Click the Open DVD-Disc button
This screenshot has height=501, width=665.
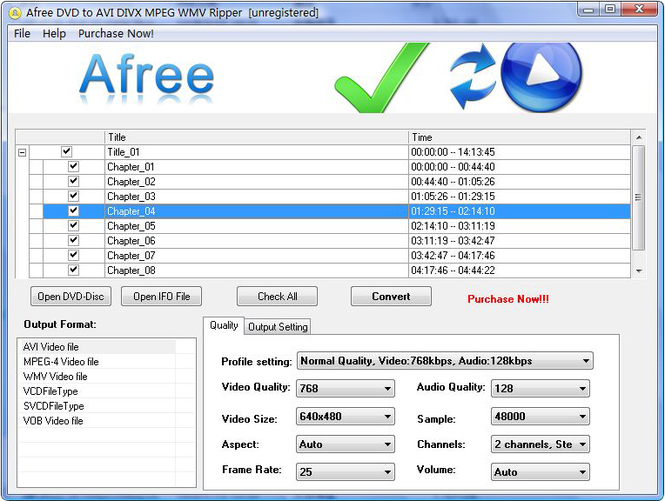click(71, 296)
